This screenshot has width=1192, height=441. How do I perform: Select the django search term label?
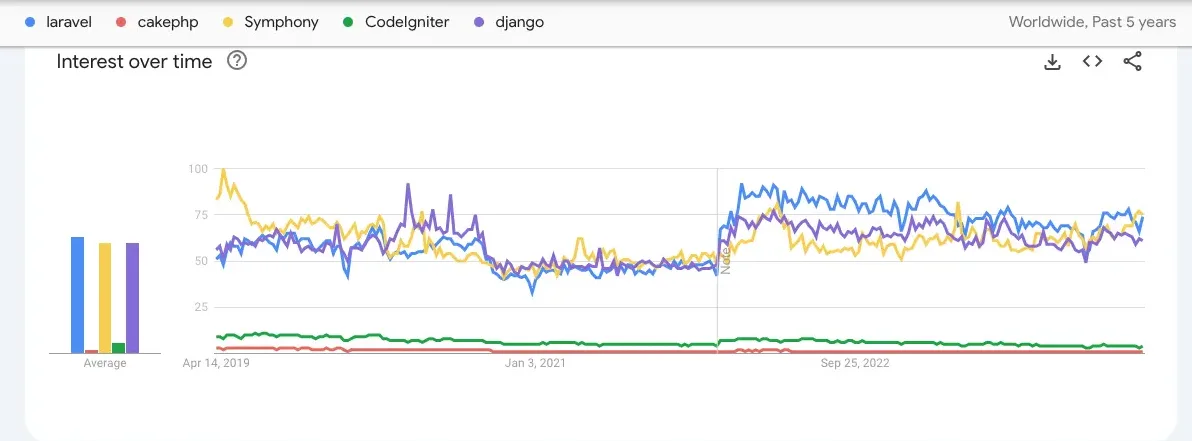click(520, 22)
